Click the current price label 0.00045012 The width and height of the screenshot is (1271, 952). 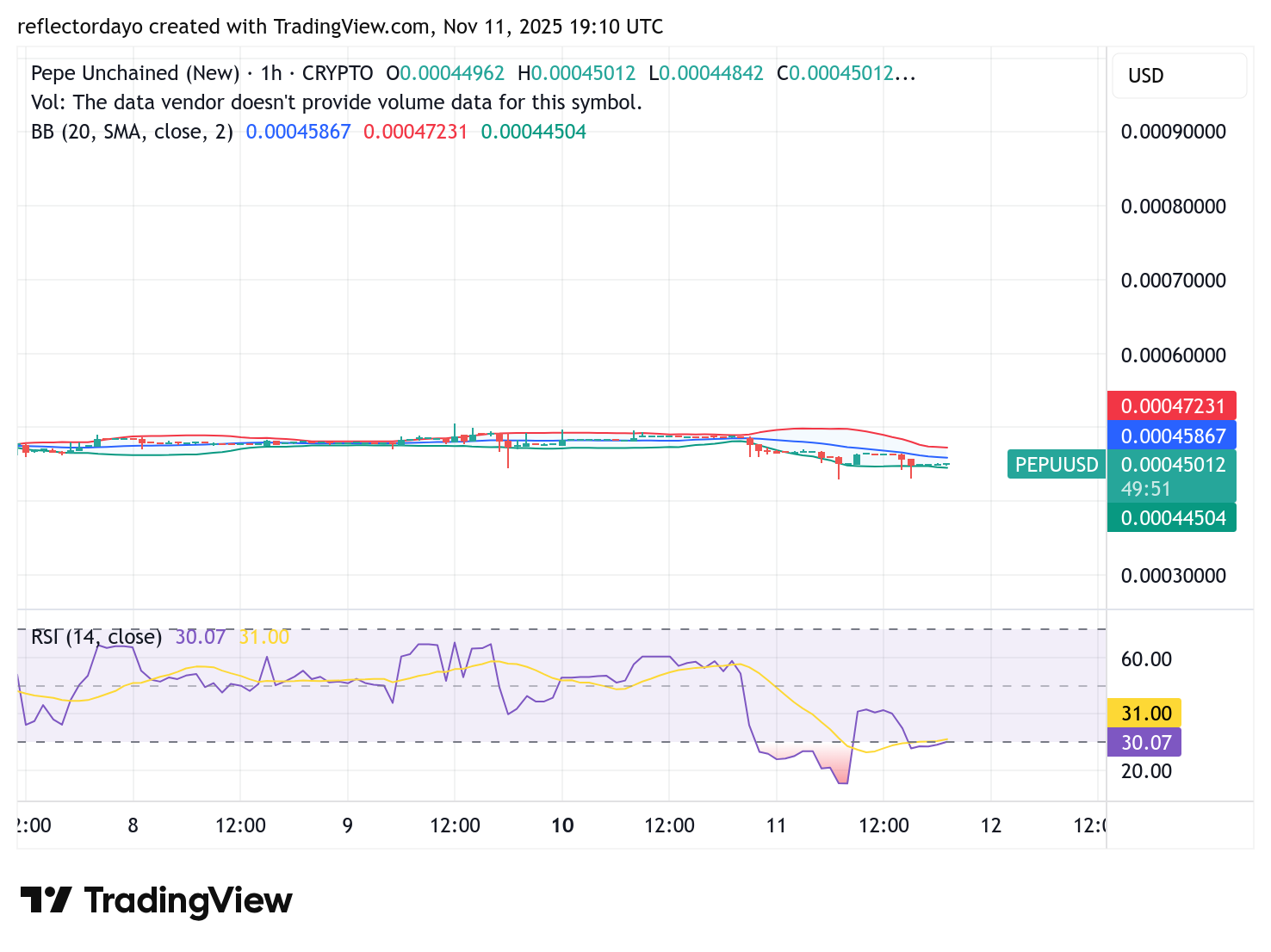[1172, 465]
